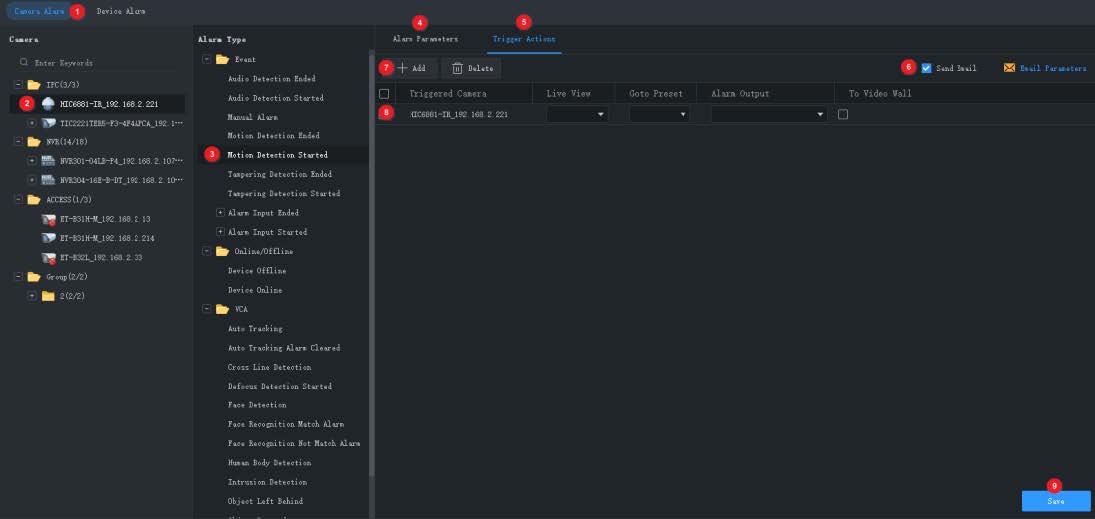This screenshot has width=1095, height=519.
Task: Expand the NVR301-04LB-P4 device node
Action: click(x=31, y=161)
